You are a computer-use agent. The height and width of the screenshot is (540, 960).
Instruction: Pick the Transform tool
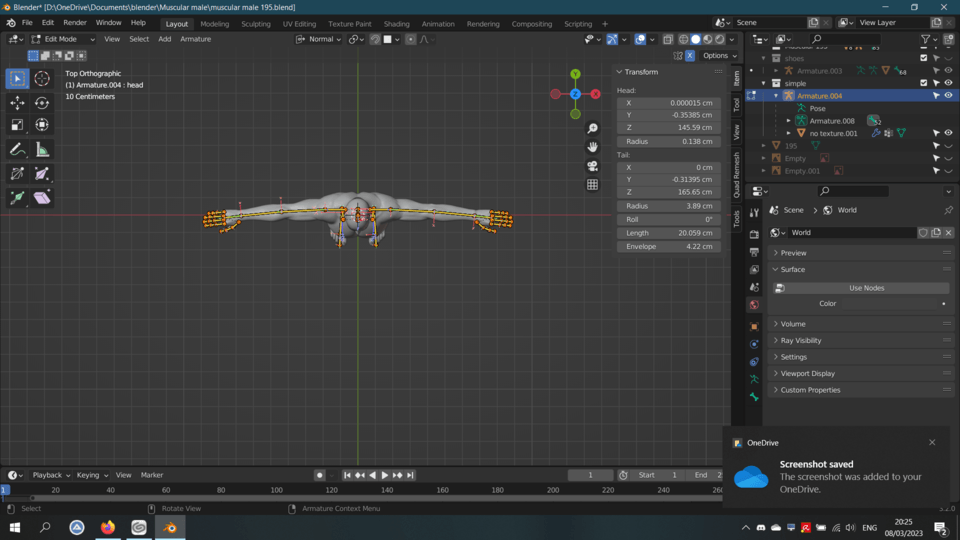42,125
